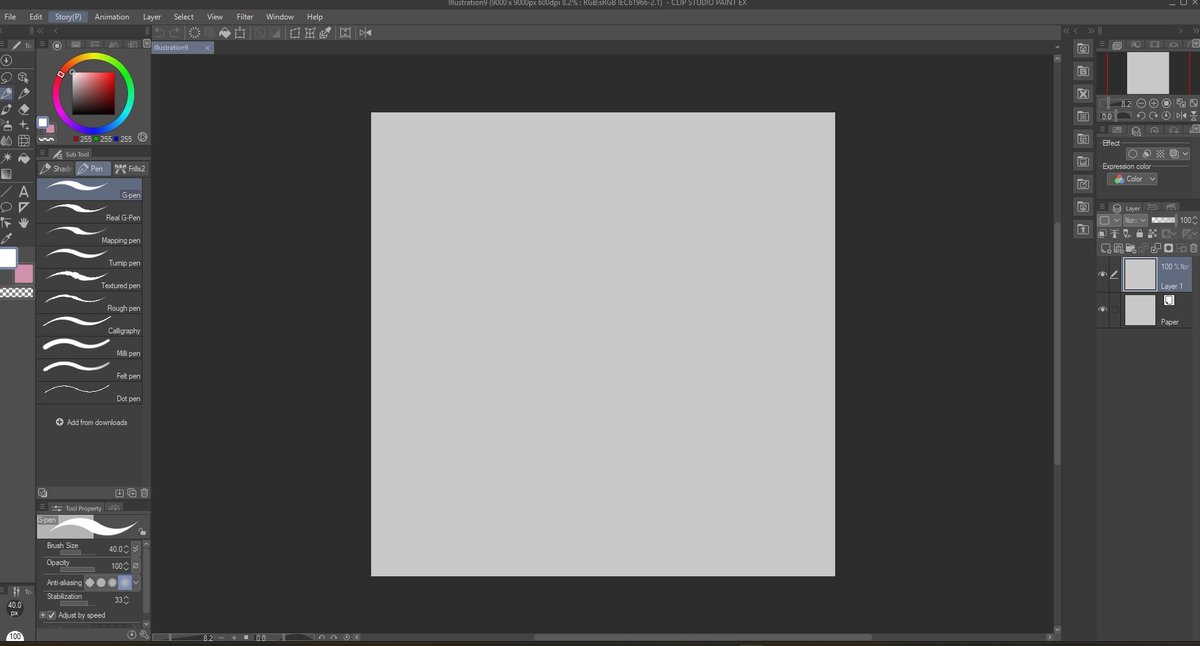This screenshot has height=646, width=1200.
Task: Select the Calligraphy sub tool
Action: 90,323
